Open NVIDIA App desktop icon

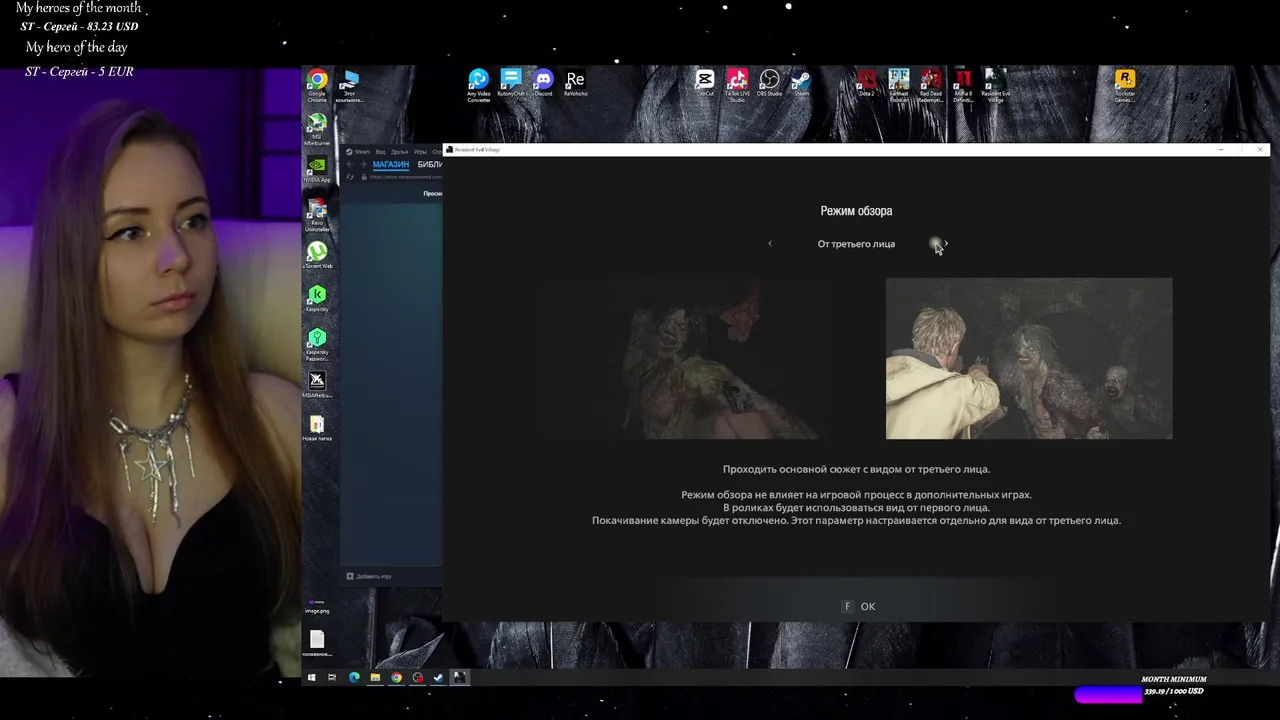click(x=317, y=170)
